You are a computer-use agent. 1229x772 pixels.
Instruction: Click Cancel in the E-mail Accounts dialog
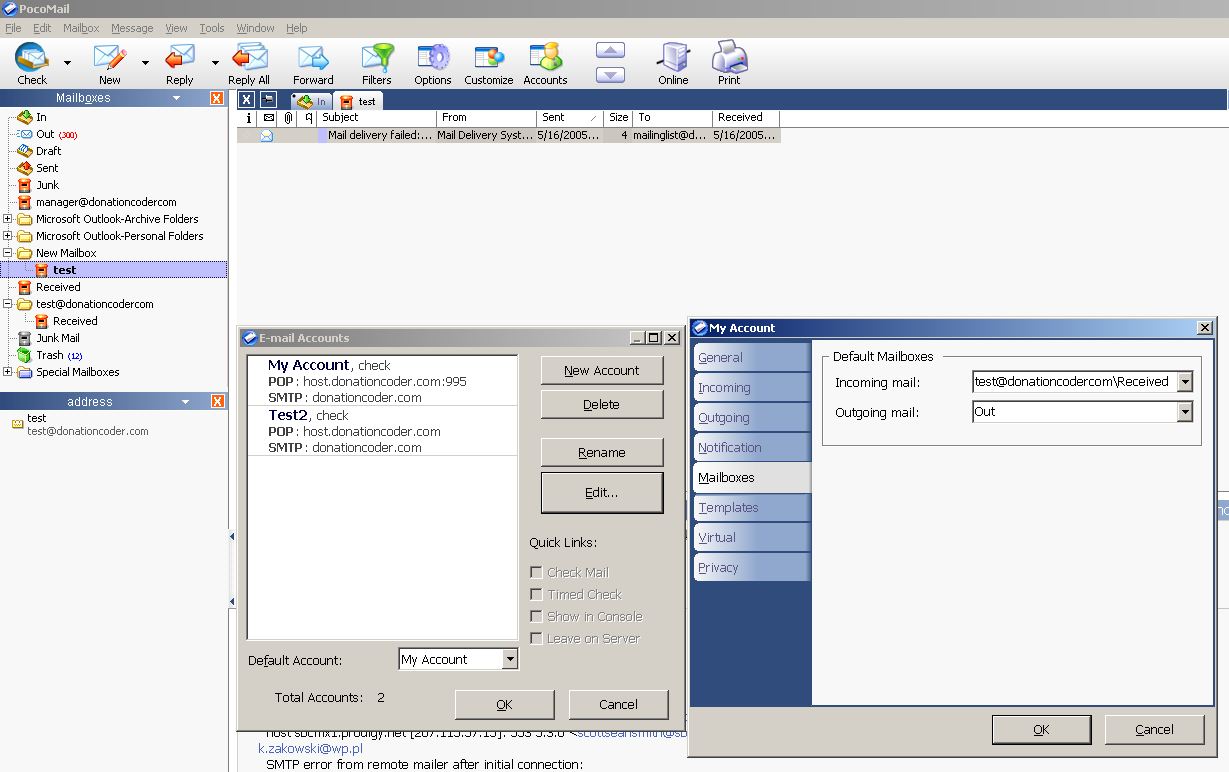pyautogui.click(x=618, y=704)
